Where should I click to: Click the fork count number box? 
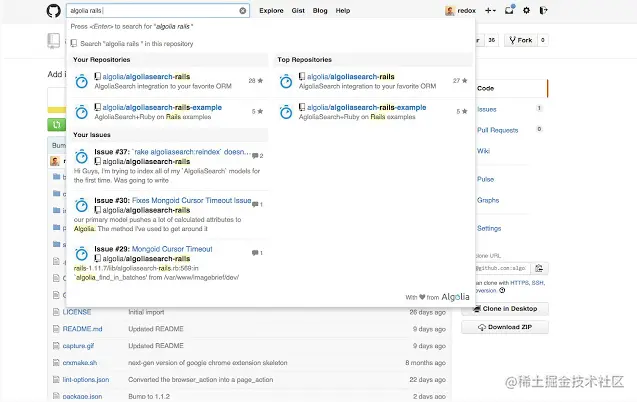[x=543, y=40]
